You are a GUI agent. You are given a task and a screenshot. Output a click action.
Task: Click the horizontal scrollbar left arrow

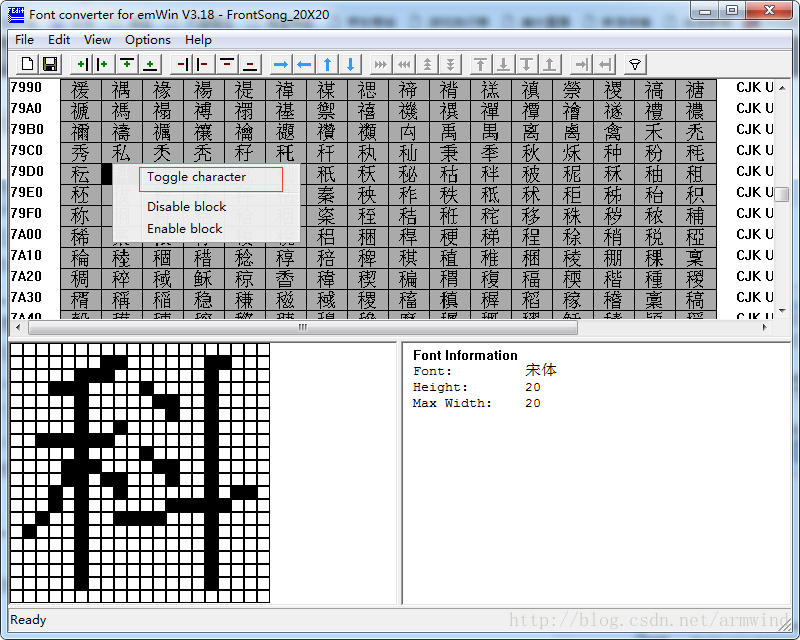[18, 327]
